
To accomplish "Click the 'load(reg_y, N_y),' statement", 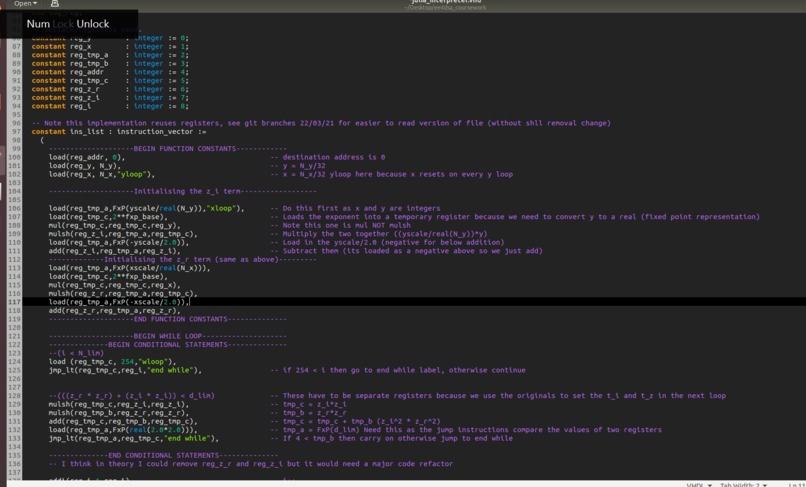I will coord(85,166).
